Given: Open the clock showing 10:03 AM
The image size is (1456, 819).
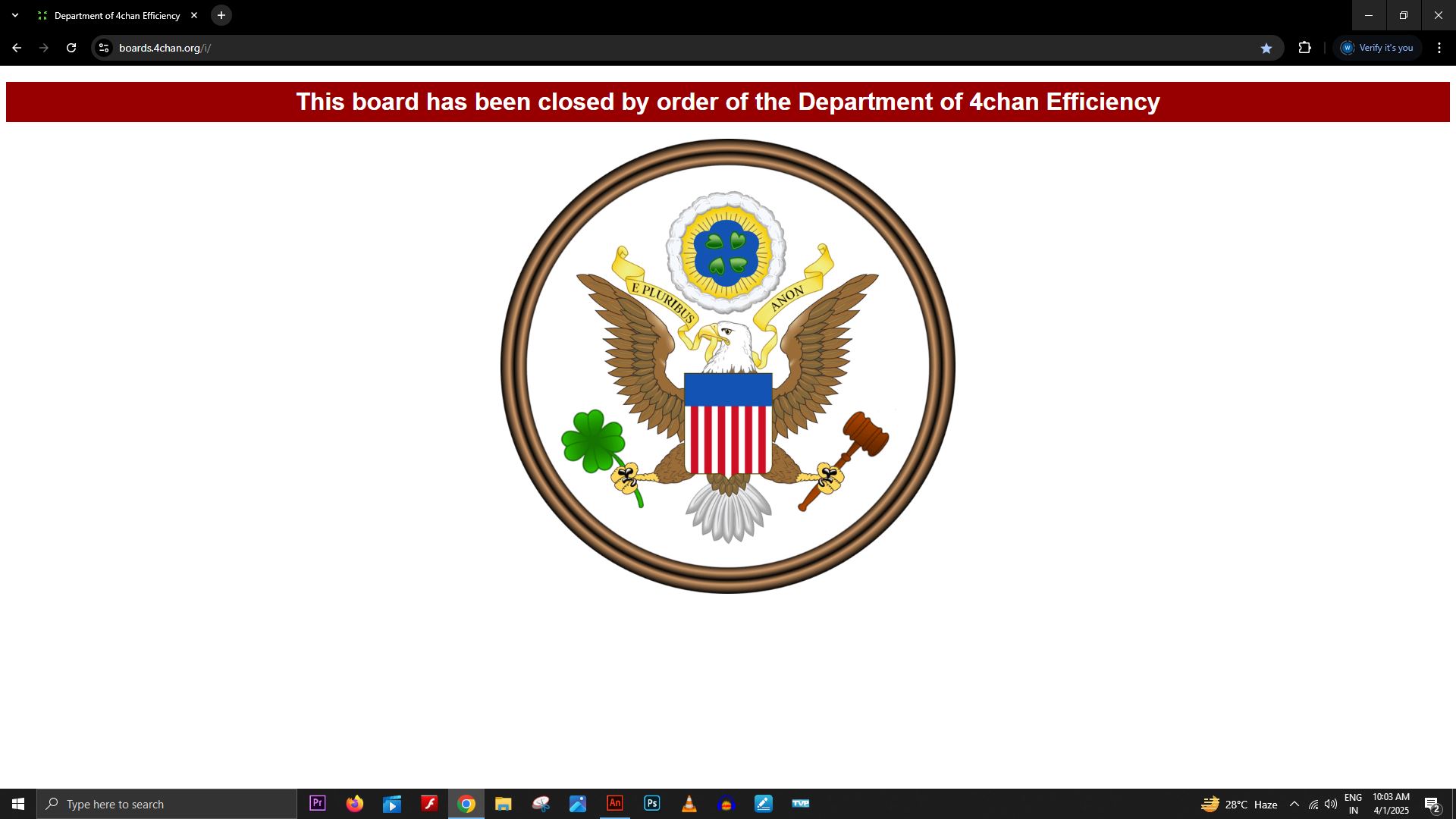Looking at the screenshot, I should click(1391, 804).
